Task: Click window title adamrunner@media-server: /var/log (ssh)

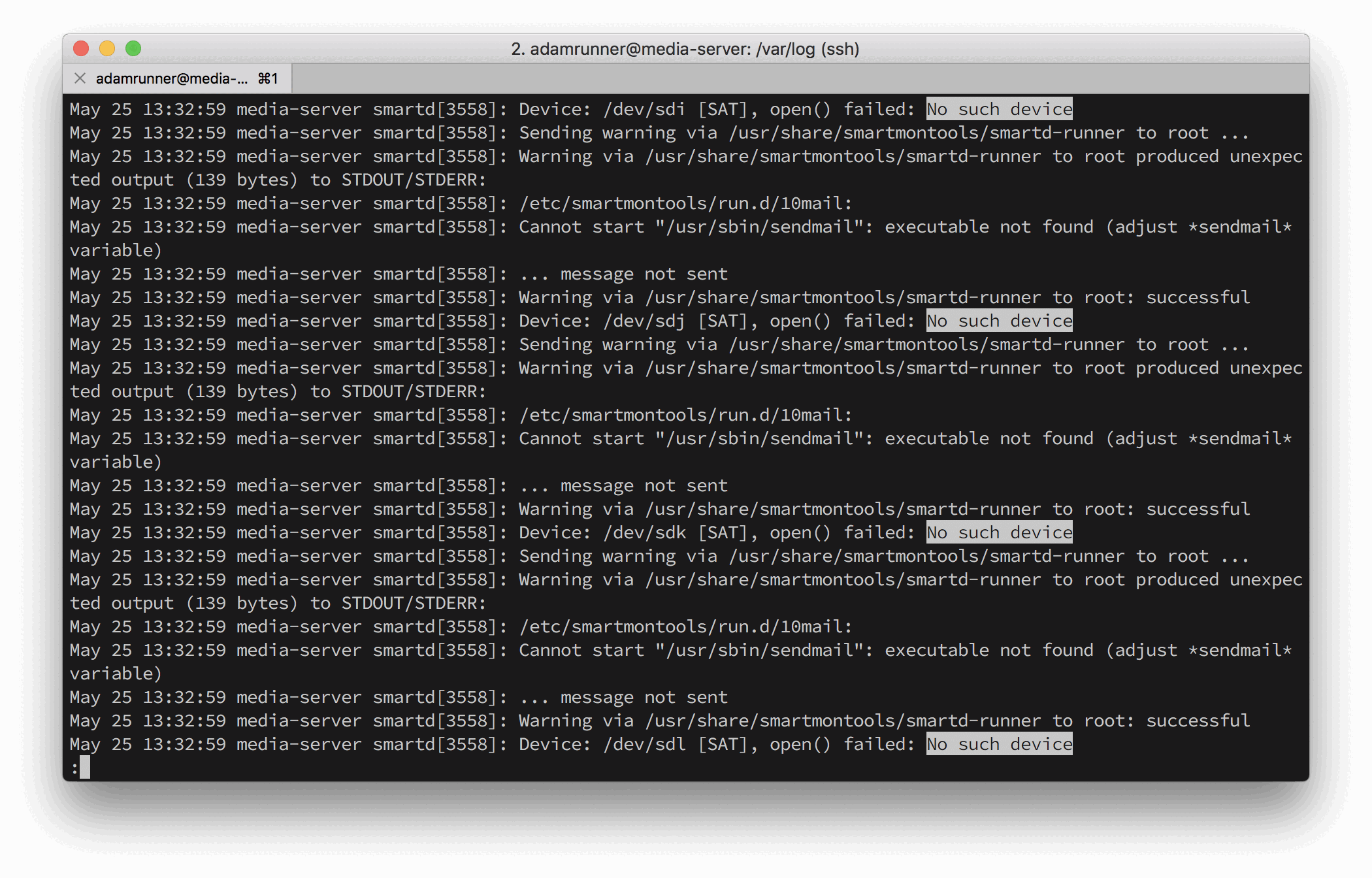Action: point(685,49)
